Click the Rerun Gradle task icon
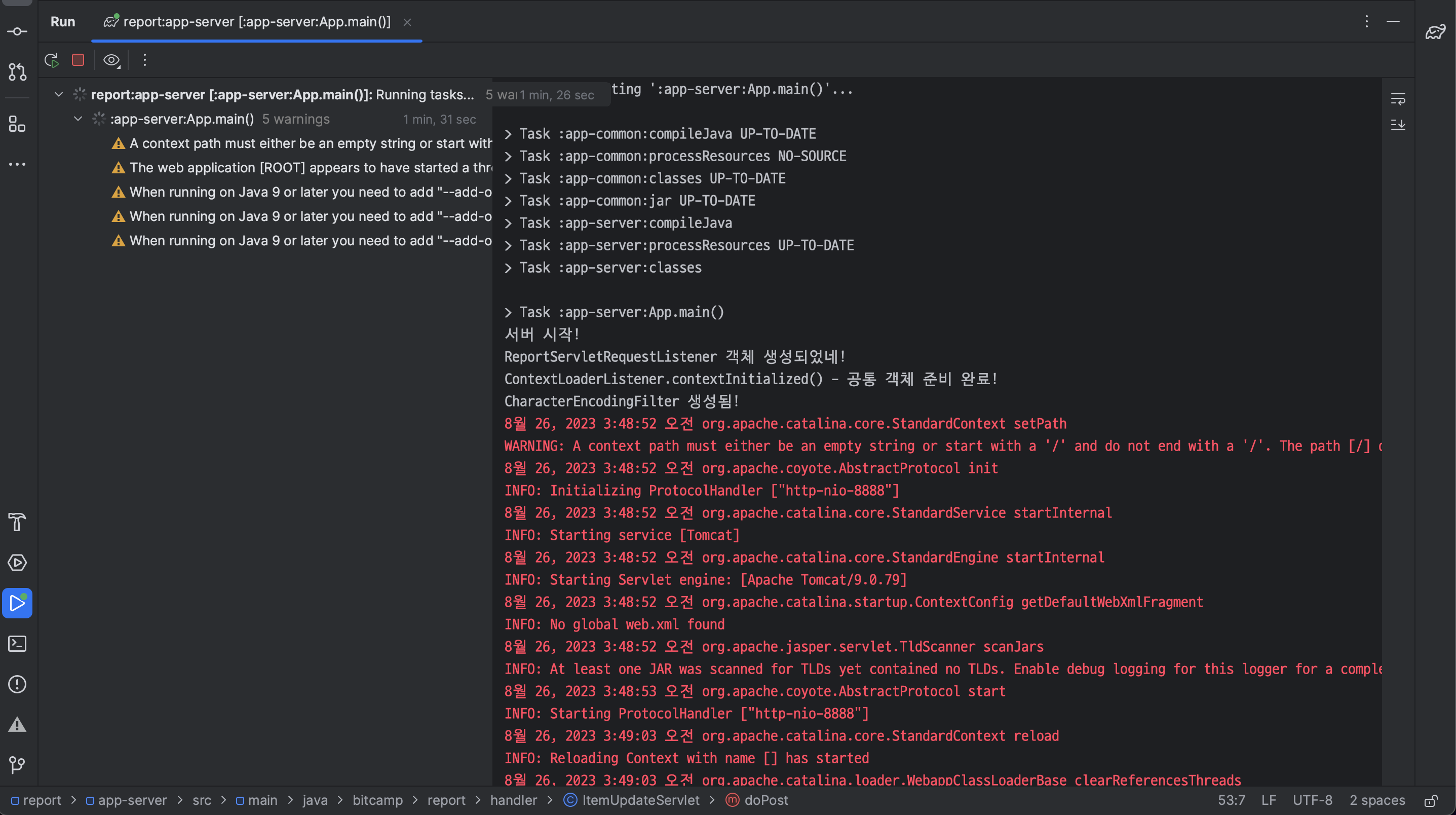 pos(52,60)
